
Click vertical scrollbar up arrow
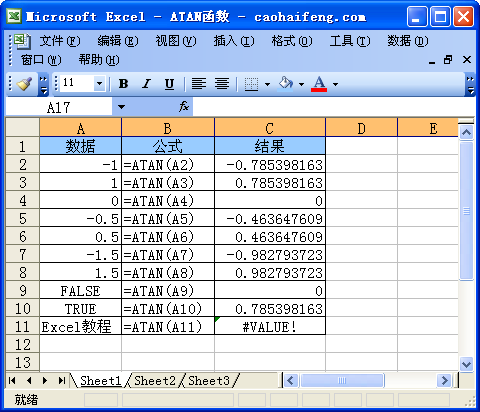[x=466, y=133]
